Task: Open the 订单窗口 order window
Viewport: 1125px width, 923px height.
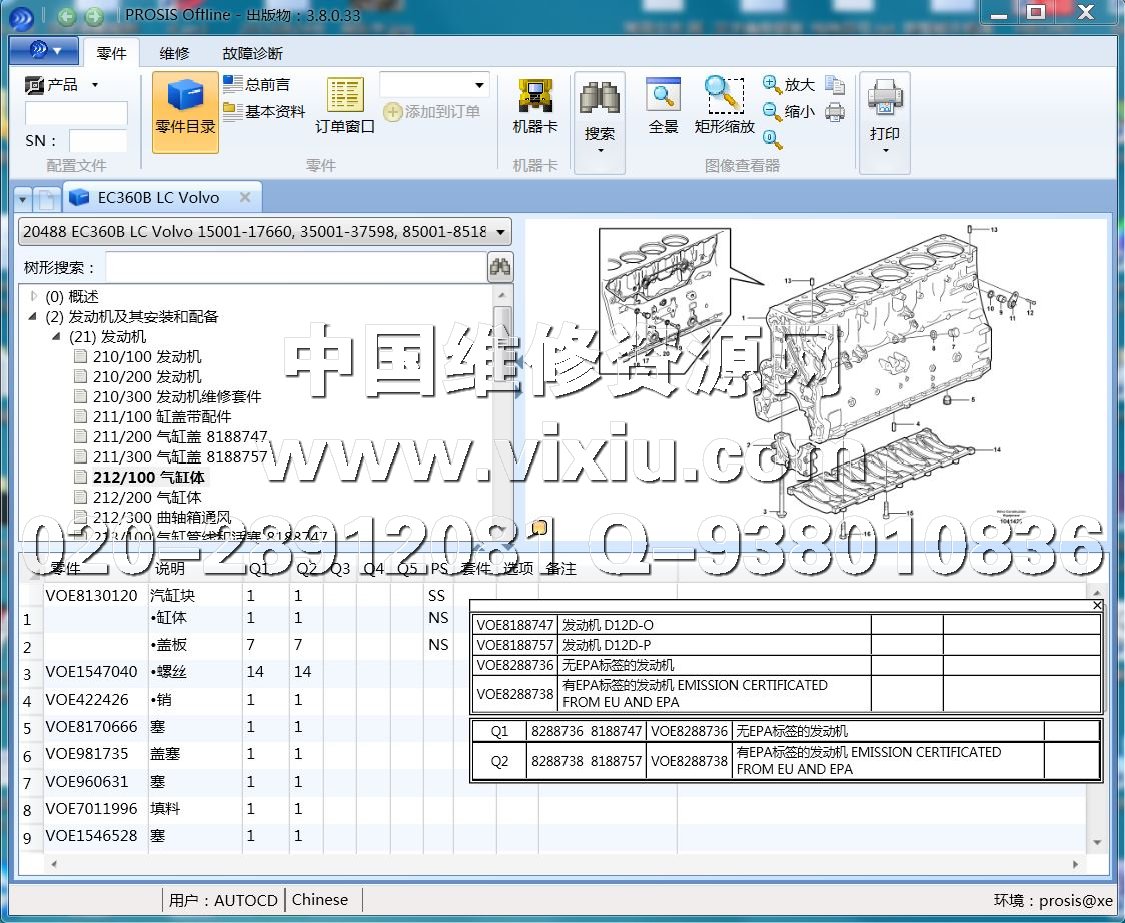Action: point(345,106)
